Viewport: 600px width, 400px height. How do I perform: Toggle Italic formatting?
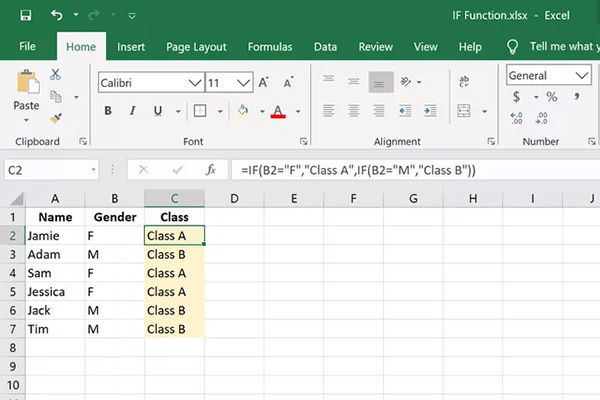[133, 111]
